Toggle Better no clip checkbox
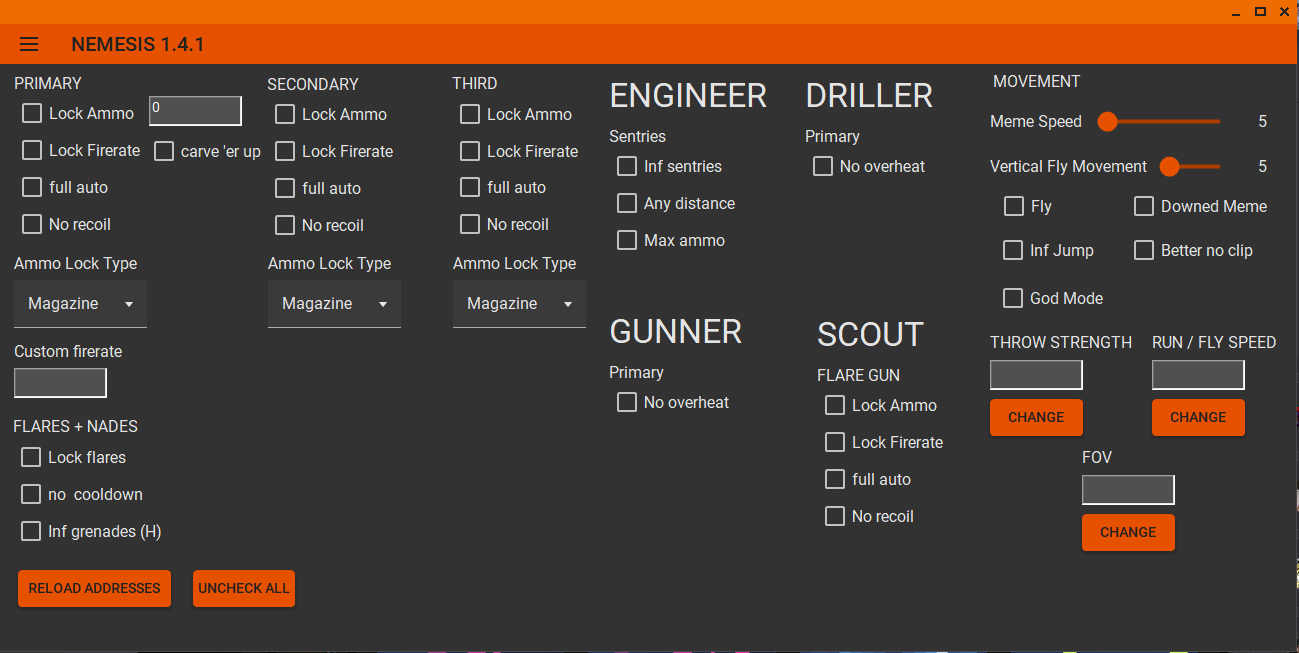This screenshot has width=1299, height=653. [1144, 250]
